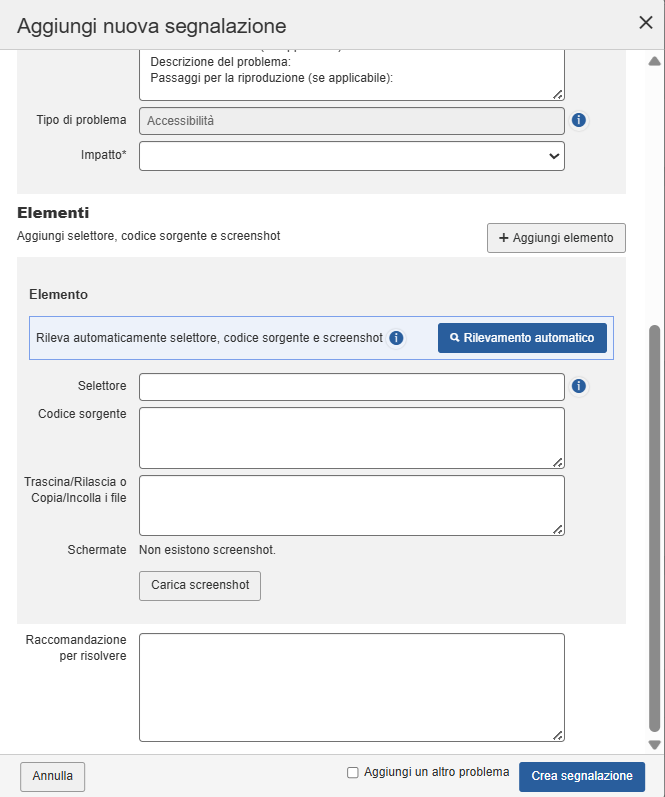Click Annulla to cancel
665x797 pixels.
click(53, 776)
